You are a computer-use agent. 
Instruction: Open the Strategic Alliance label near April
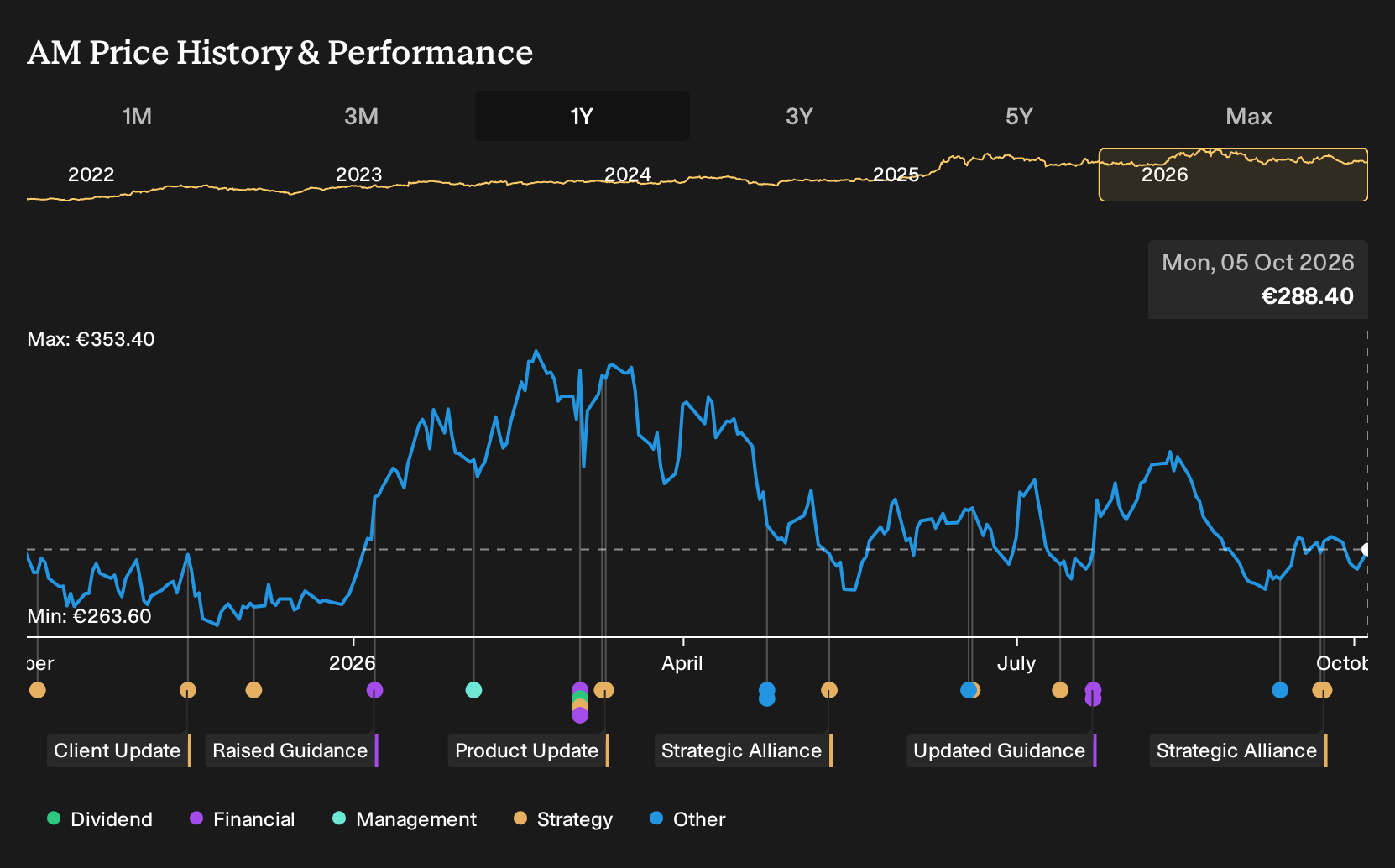tap(743, 750)
